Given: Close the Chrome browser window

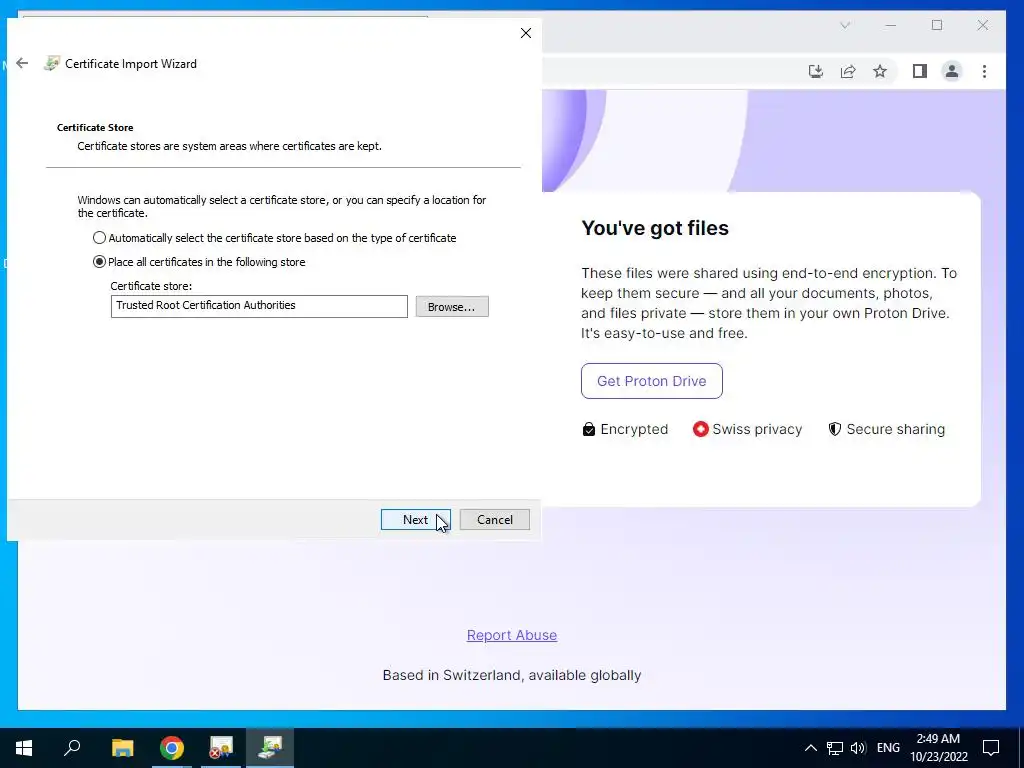Looking at the screenshot, I should [983, 25].
